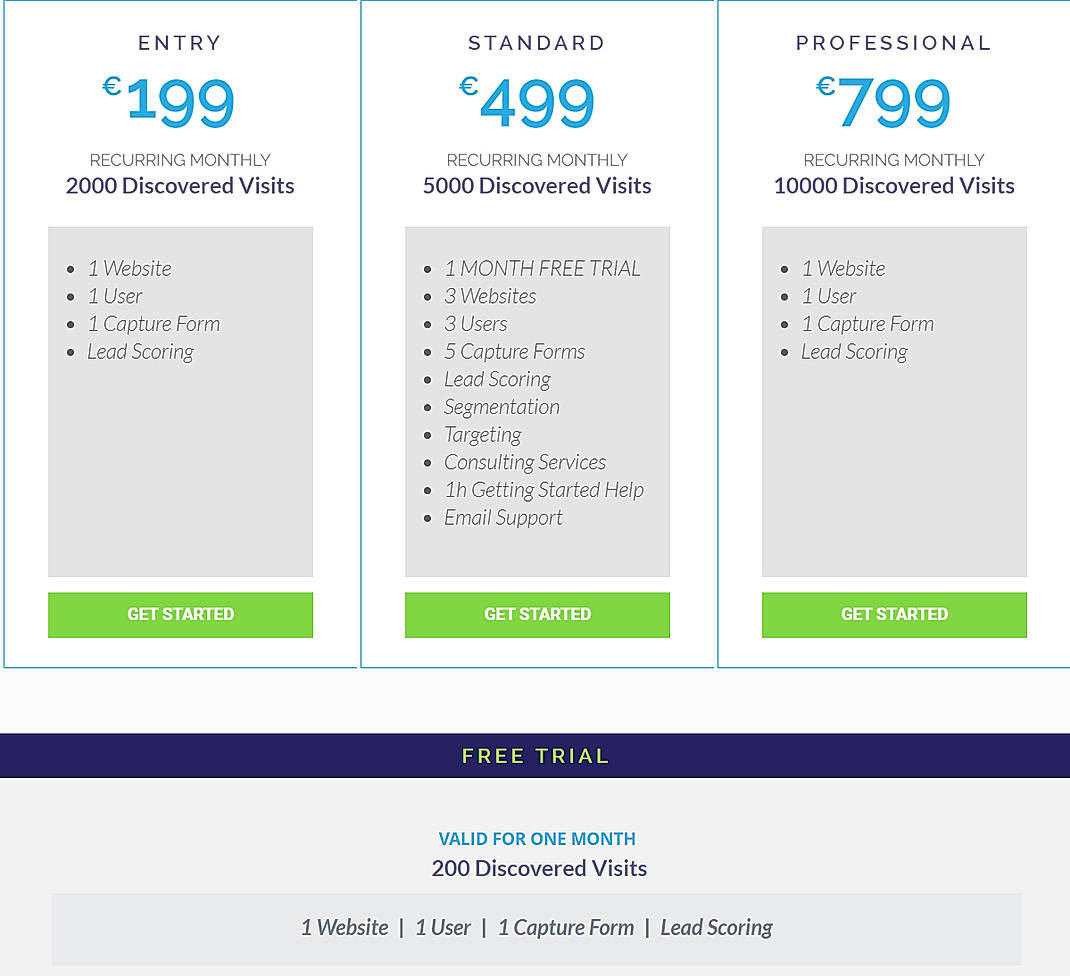Image resolution: width=1070 pixels, height=976 pixels.
Task: Click GET STARTED under the Professional plan
Action: 894,614
